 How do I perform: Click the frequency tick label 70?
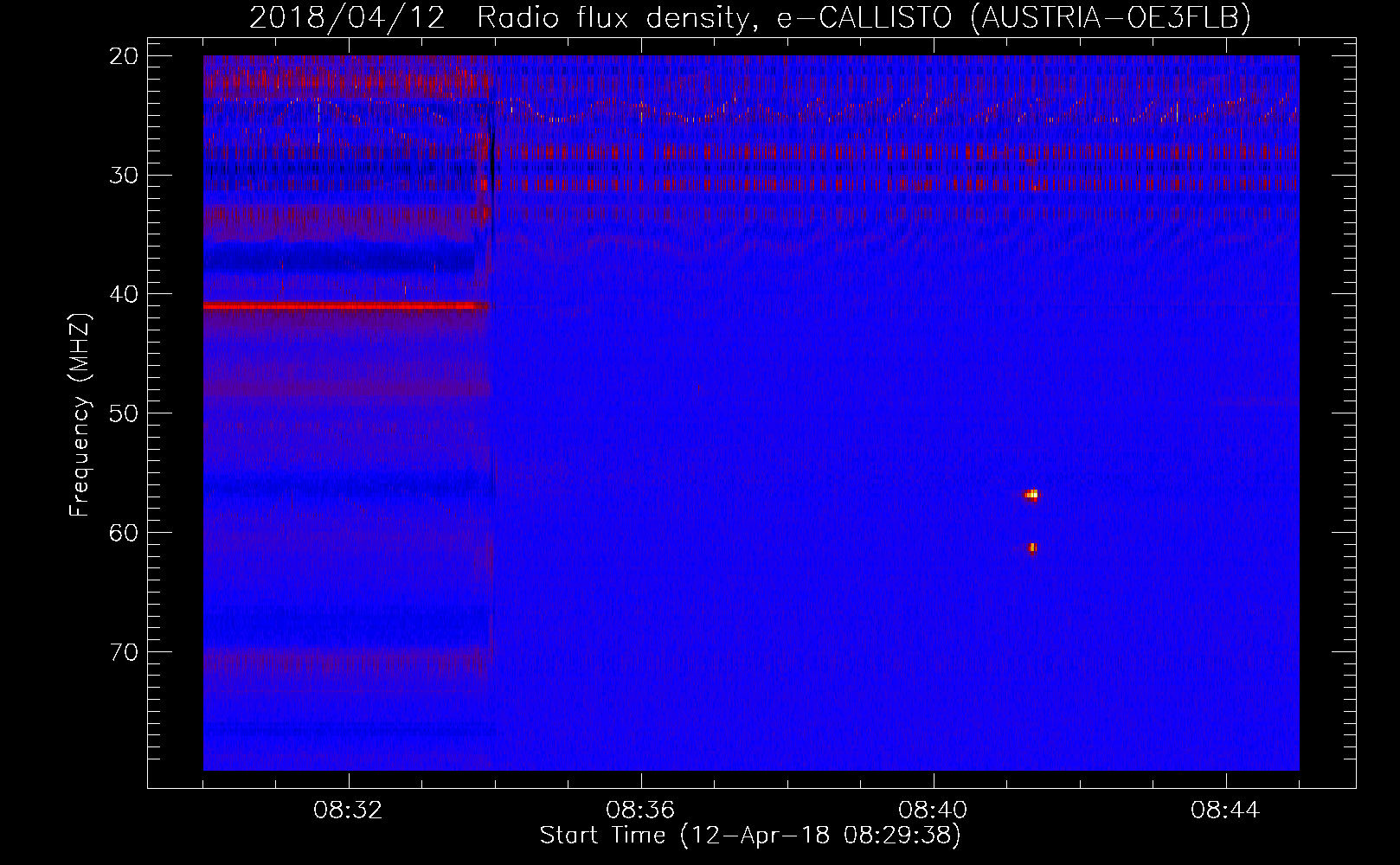tap(124, 651)
